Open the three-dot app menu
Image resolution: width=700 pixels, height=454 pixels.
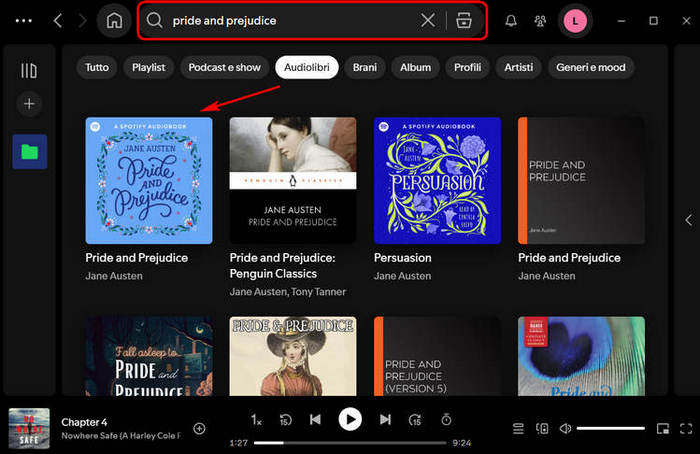(23, 21)
